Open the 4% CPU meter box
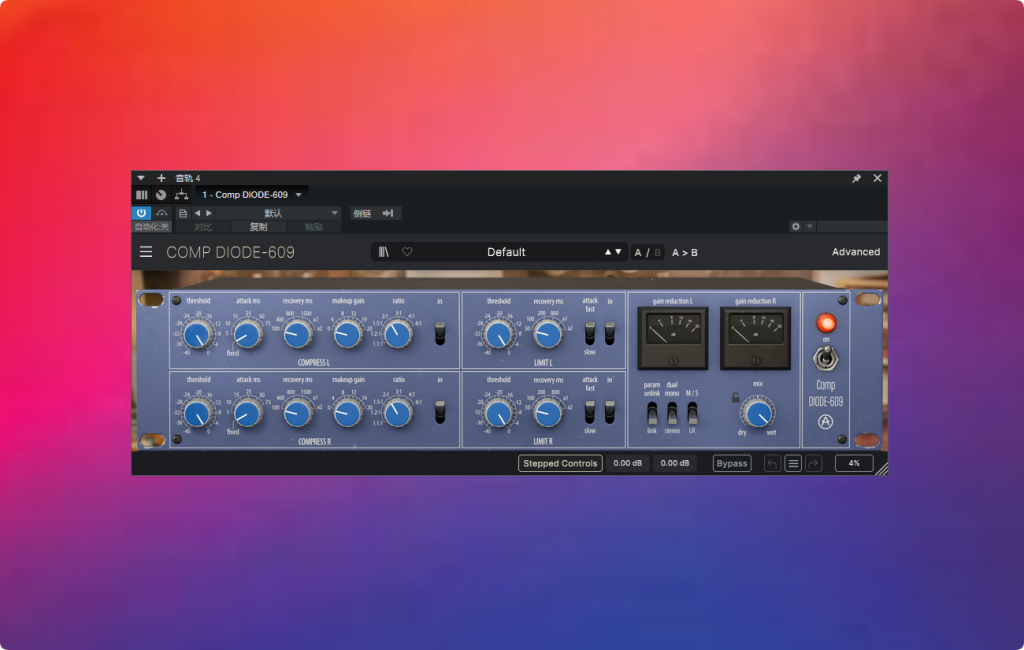 click(x=854, y=463)
